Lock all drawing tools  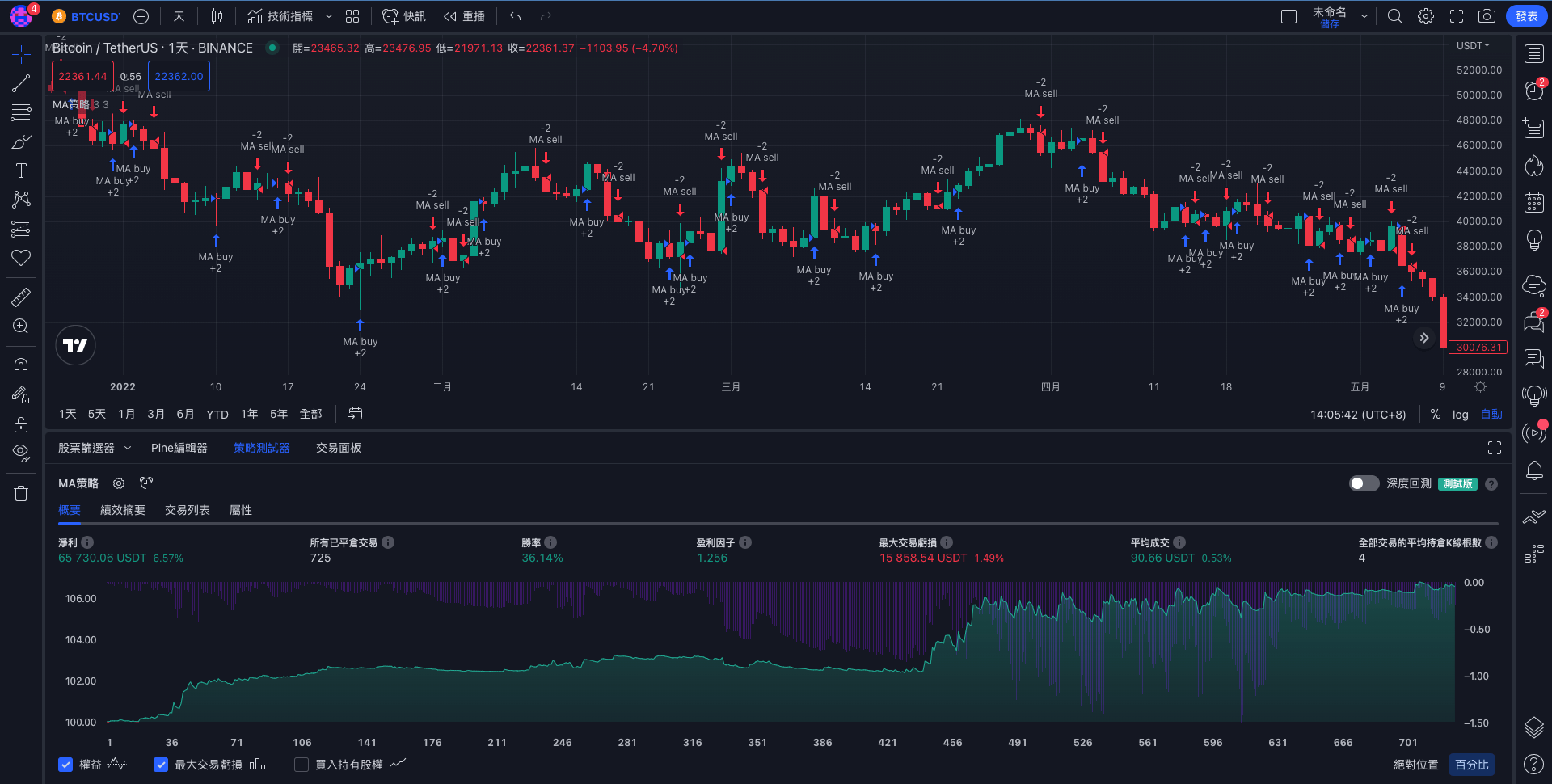pyautogui.click(x=21, y=424)
